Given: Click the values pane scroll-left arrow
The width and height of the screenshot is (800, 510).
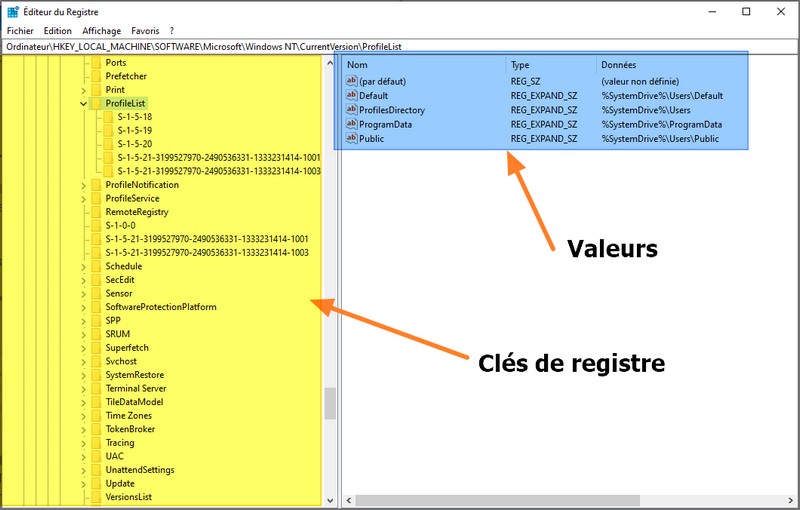Looking at the screenshot, I should (349, 500).
